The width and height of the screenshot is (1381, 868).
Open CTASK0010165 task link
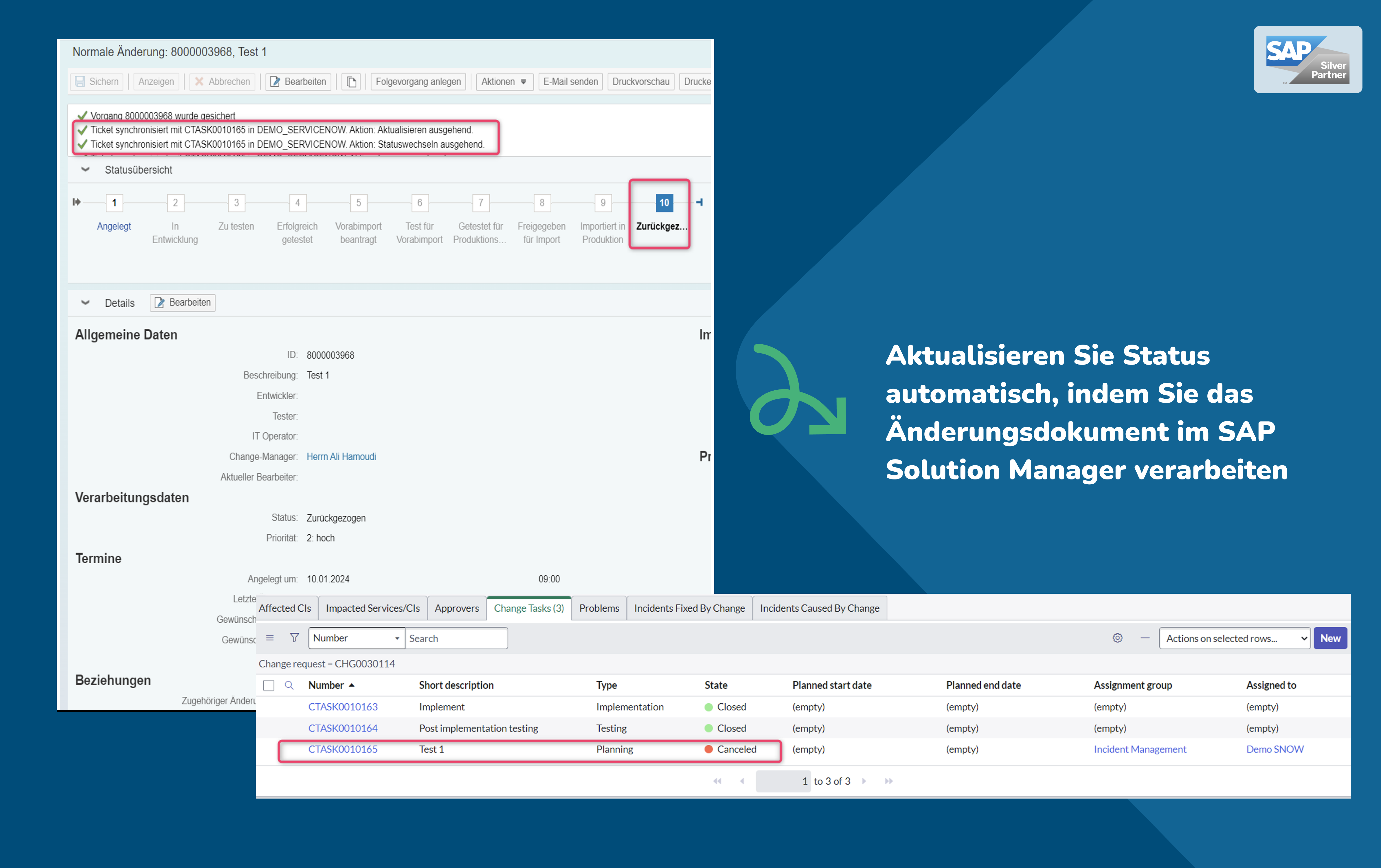[343, 749]
